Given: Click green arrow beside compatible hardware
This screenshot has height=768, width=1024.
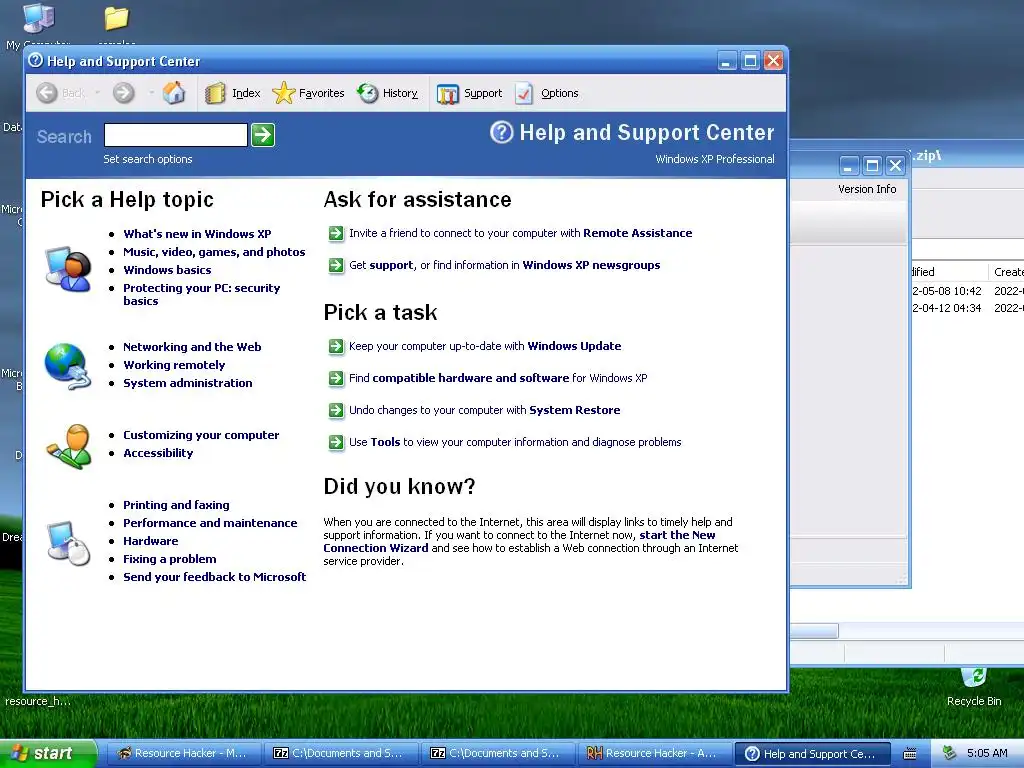Looking at the screenshot, I should point(336,378).
